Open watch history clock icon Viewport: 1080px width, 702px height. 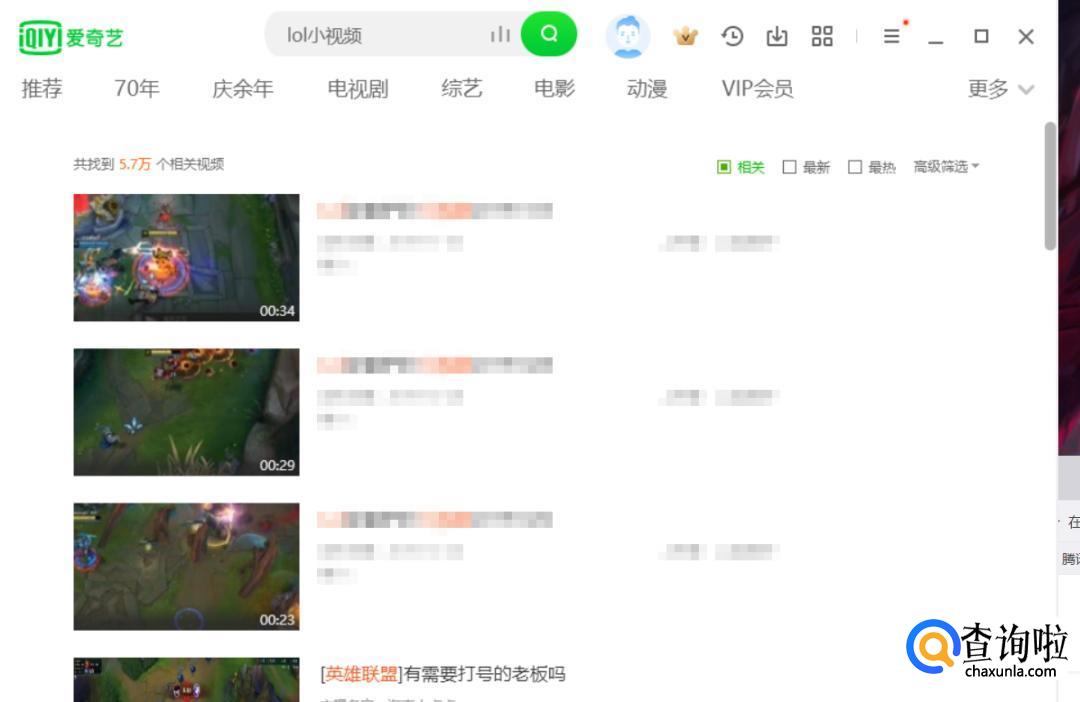(732, 36)
